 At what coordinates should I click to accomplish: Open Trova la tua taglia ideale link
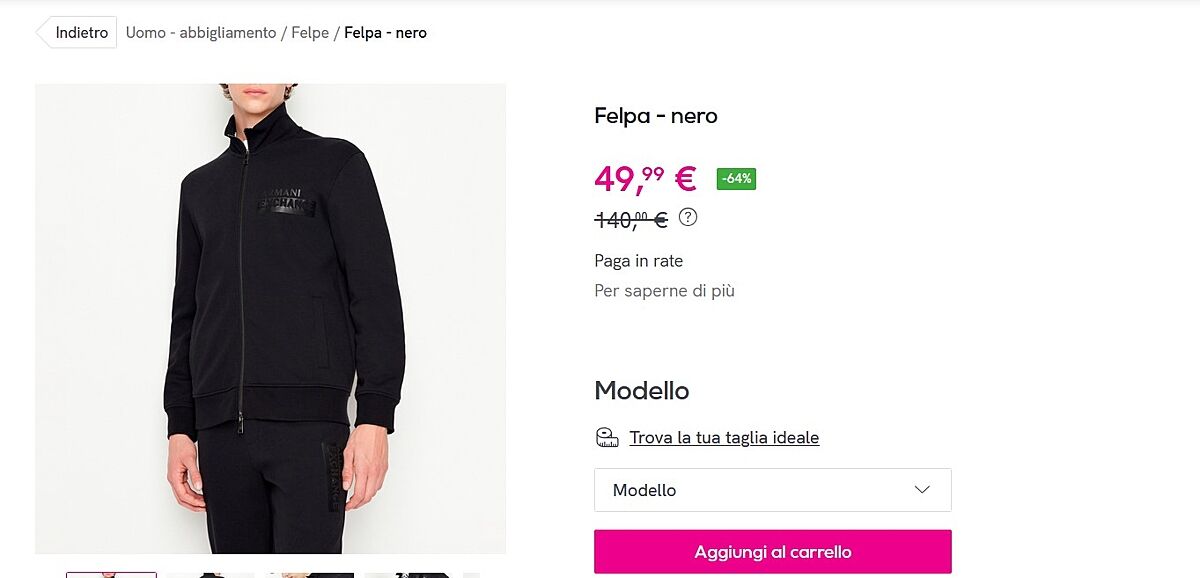point(724,437)
